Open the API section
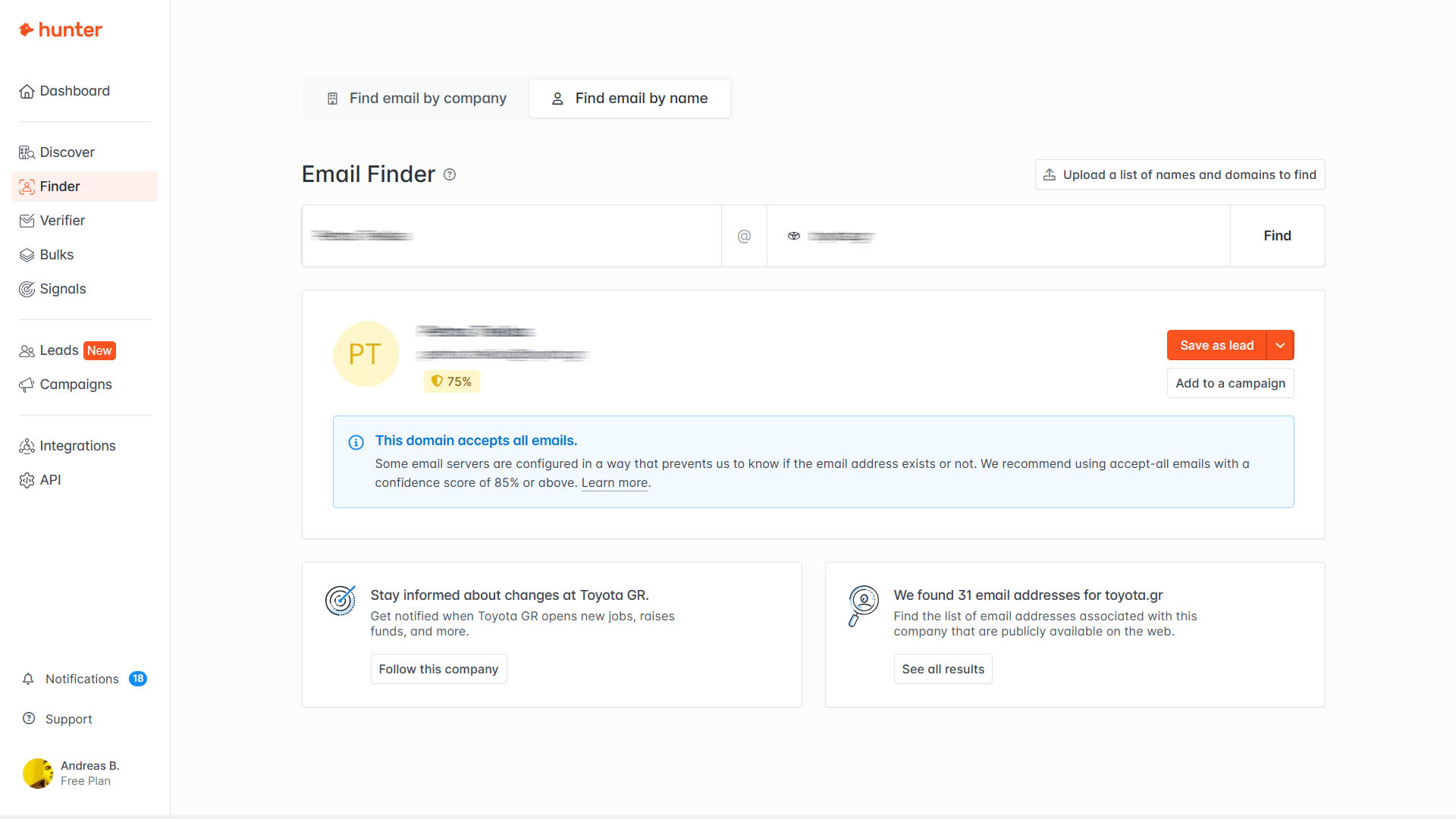 pyautogui.click(x=50, y=480)
